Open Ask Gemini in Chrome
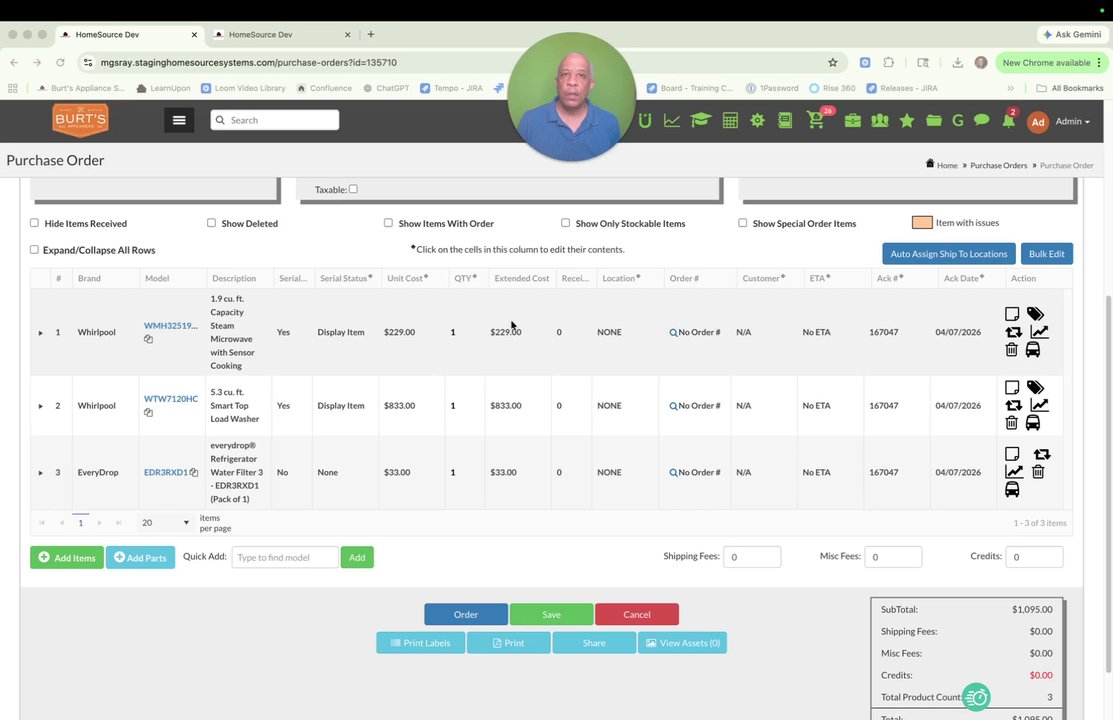 [x=1072, y=34]
